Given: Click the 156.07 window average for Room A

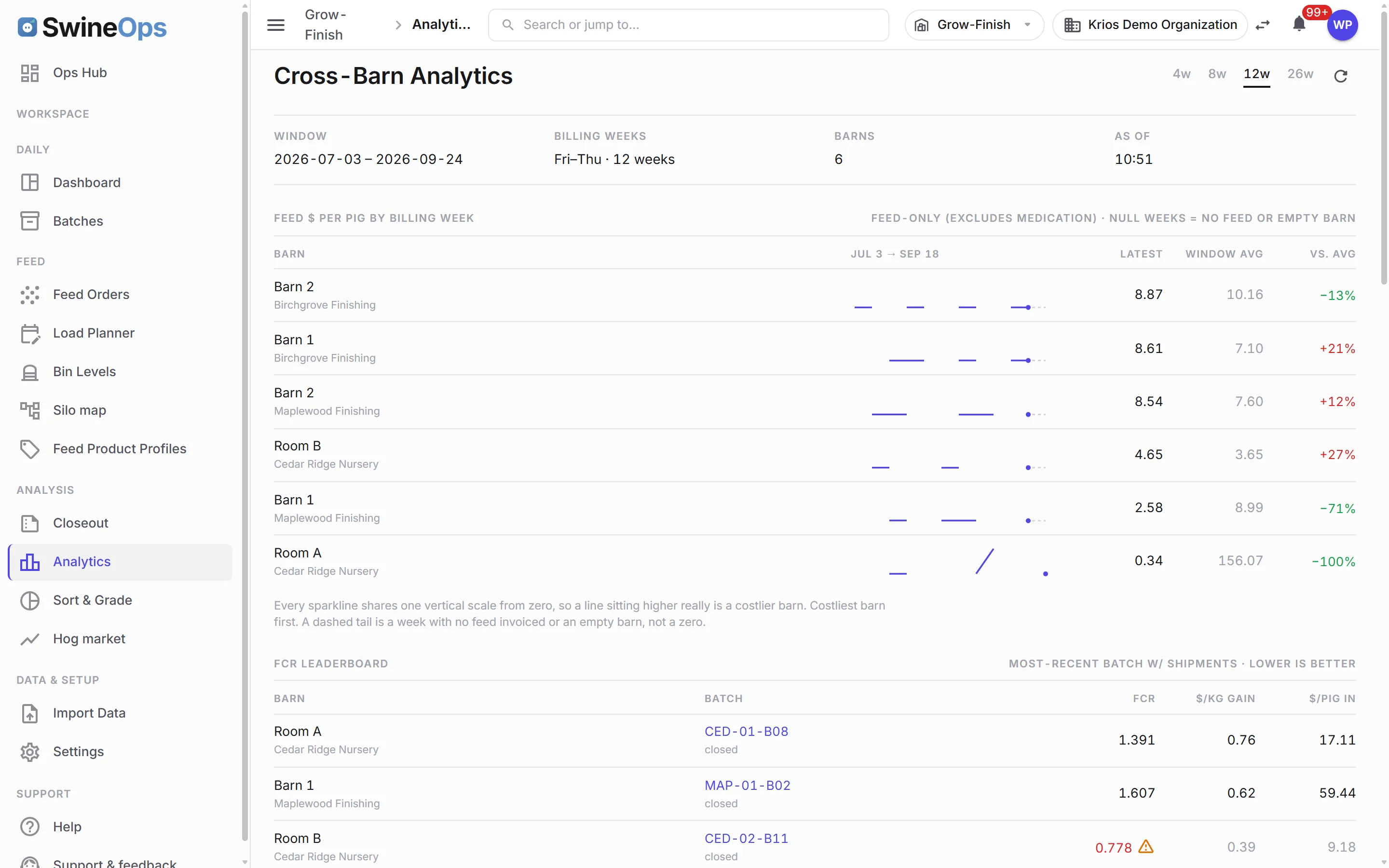Looking at the screenshot, I should click(1240, 561).
